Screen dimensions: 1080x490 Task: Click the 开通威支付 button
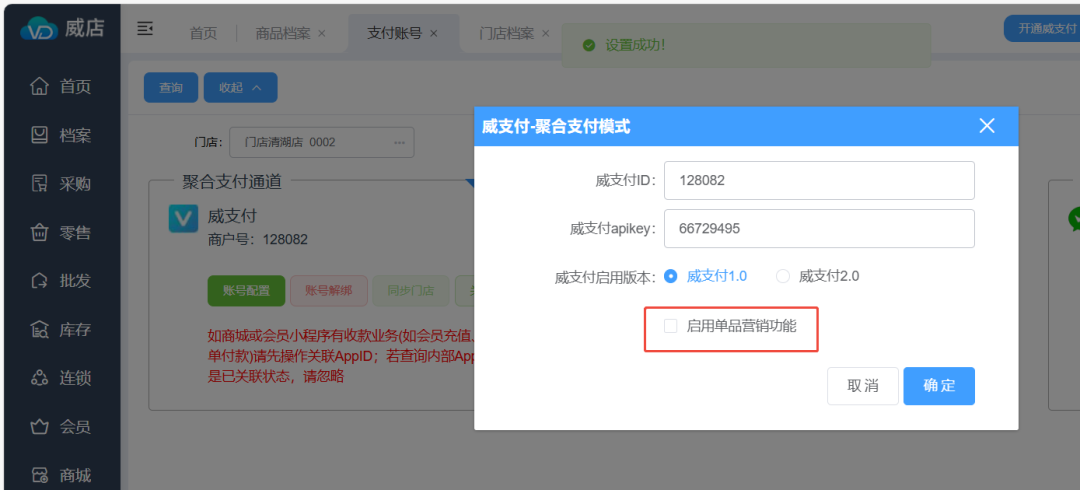tap(1041, 29)
